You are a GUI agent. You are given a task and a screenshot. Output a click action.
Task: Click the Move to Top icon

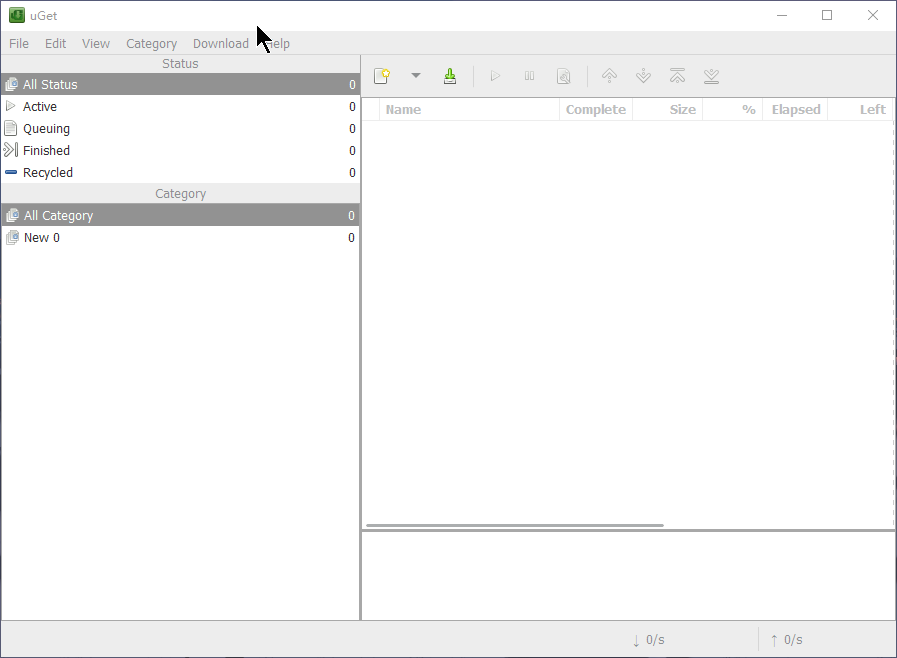(677, 76)
